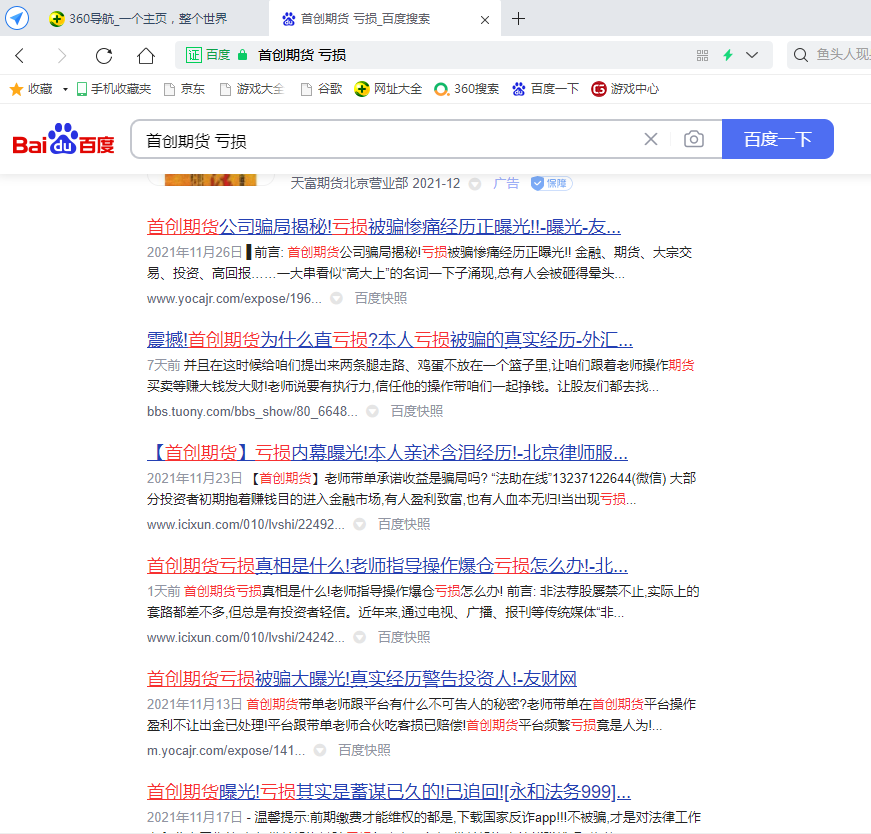Click the 证 certificate badge in address bar
This screenshot has width=871, height=834.
194,55
